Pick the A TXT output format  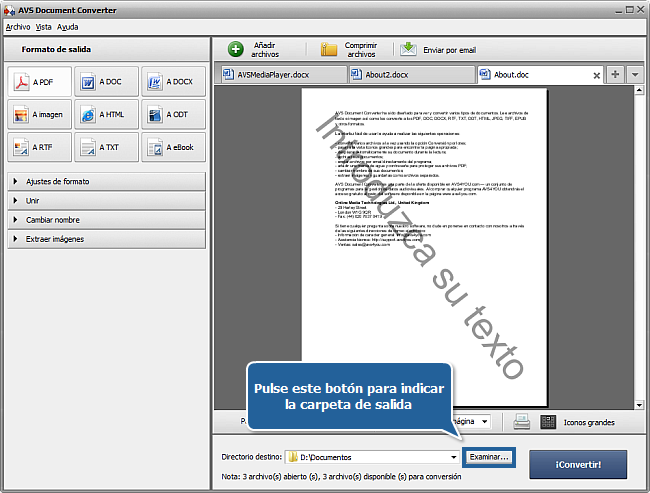pos(107,147)
